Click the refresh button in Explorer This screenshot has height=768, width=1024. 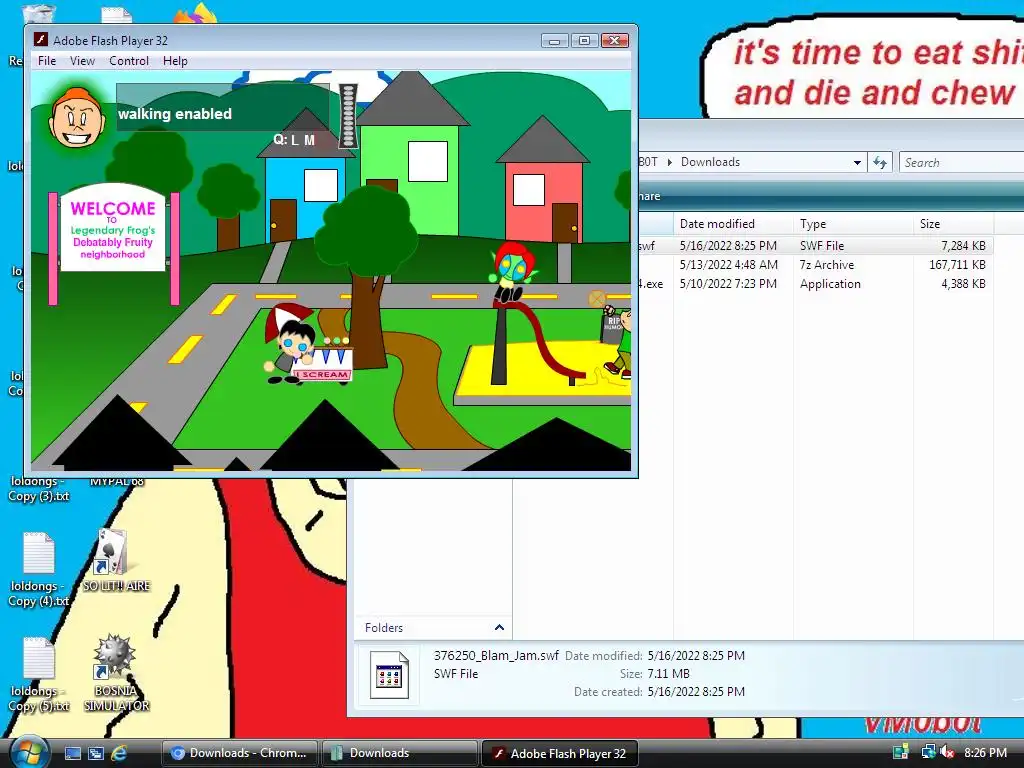tap(880, 163)
